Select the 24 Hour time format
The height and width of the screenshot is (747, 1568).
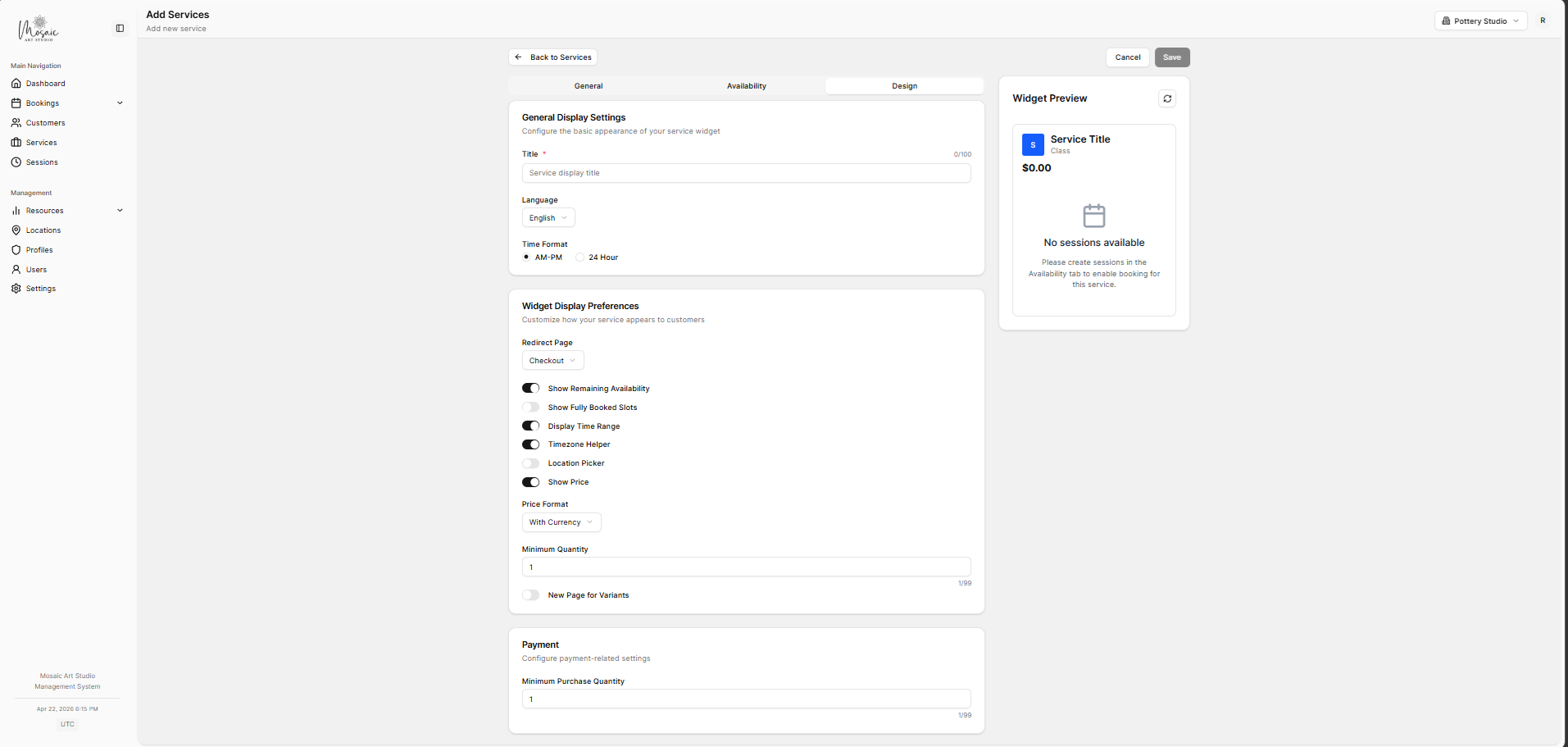[579, 257]
